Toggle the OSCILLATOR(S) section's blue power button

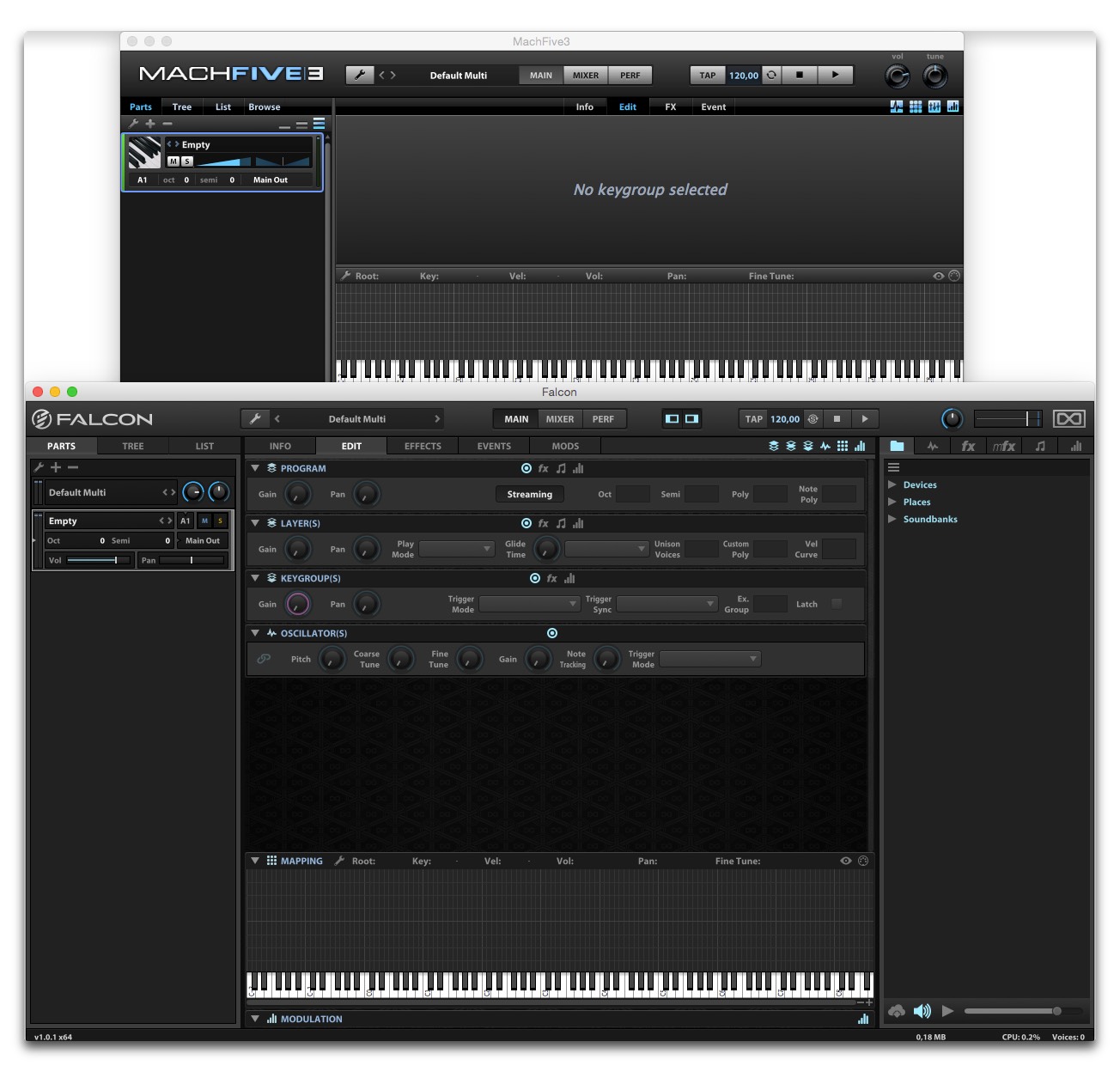tap(552, 633)
